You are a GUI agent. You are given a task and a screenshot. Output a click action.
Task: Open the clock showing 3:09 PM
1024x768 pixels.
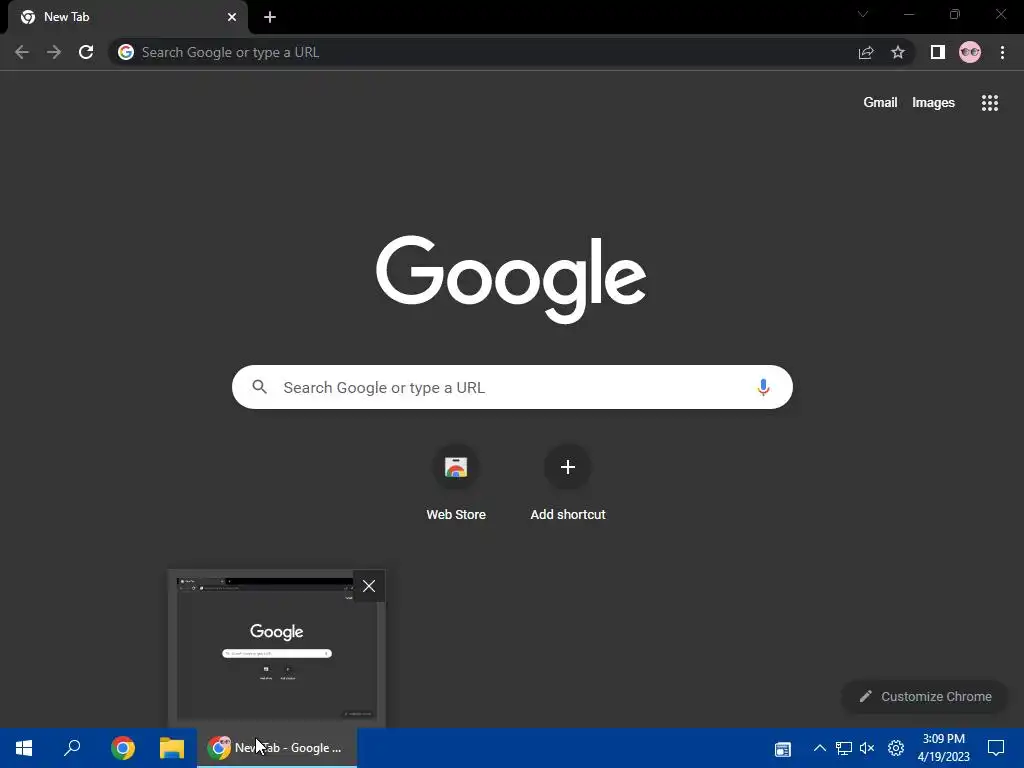click(x=944, y=748)
